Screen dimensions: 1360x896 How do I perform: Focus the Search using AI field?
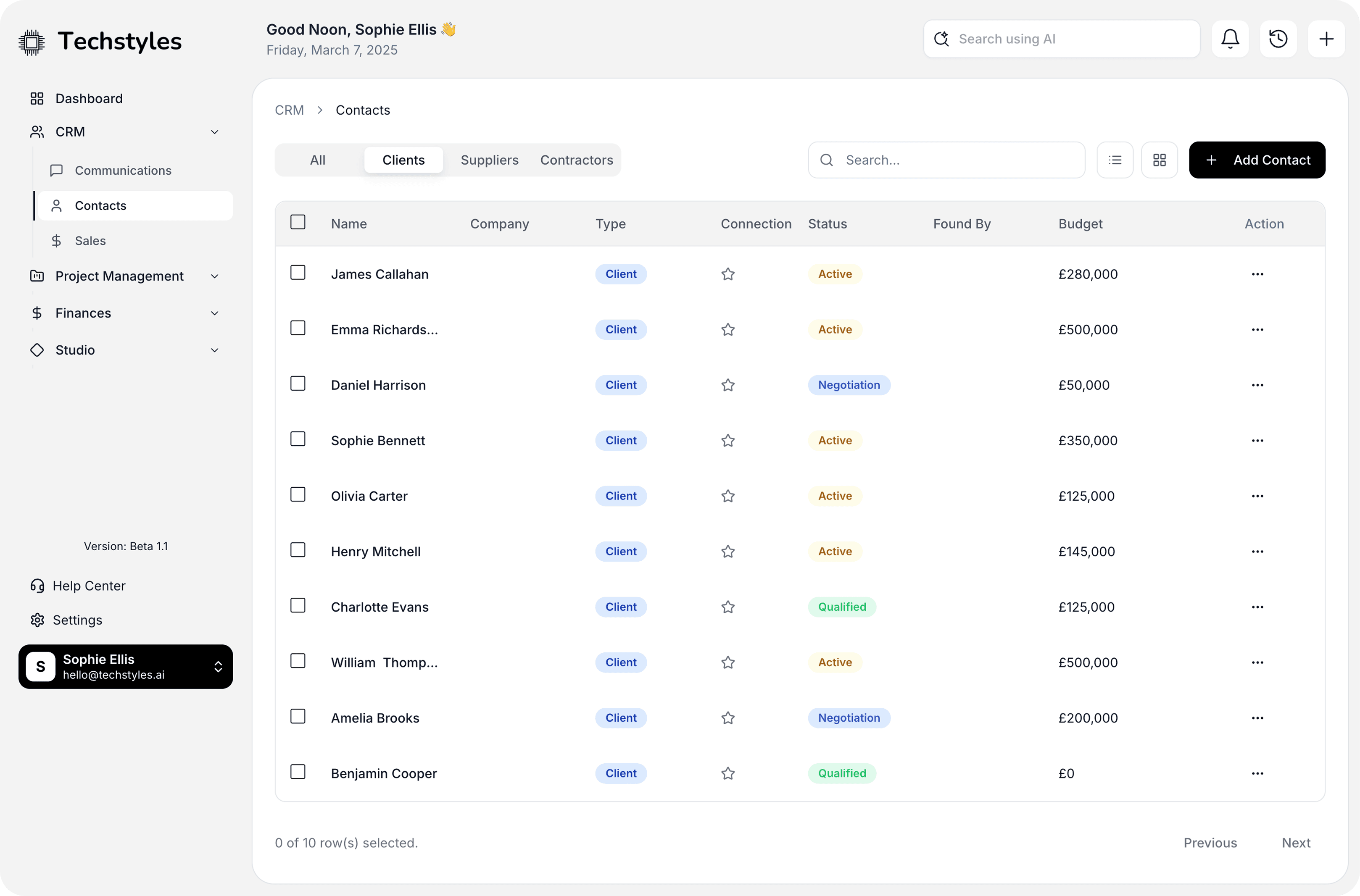click(x=1062, y=39)
